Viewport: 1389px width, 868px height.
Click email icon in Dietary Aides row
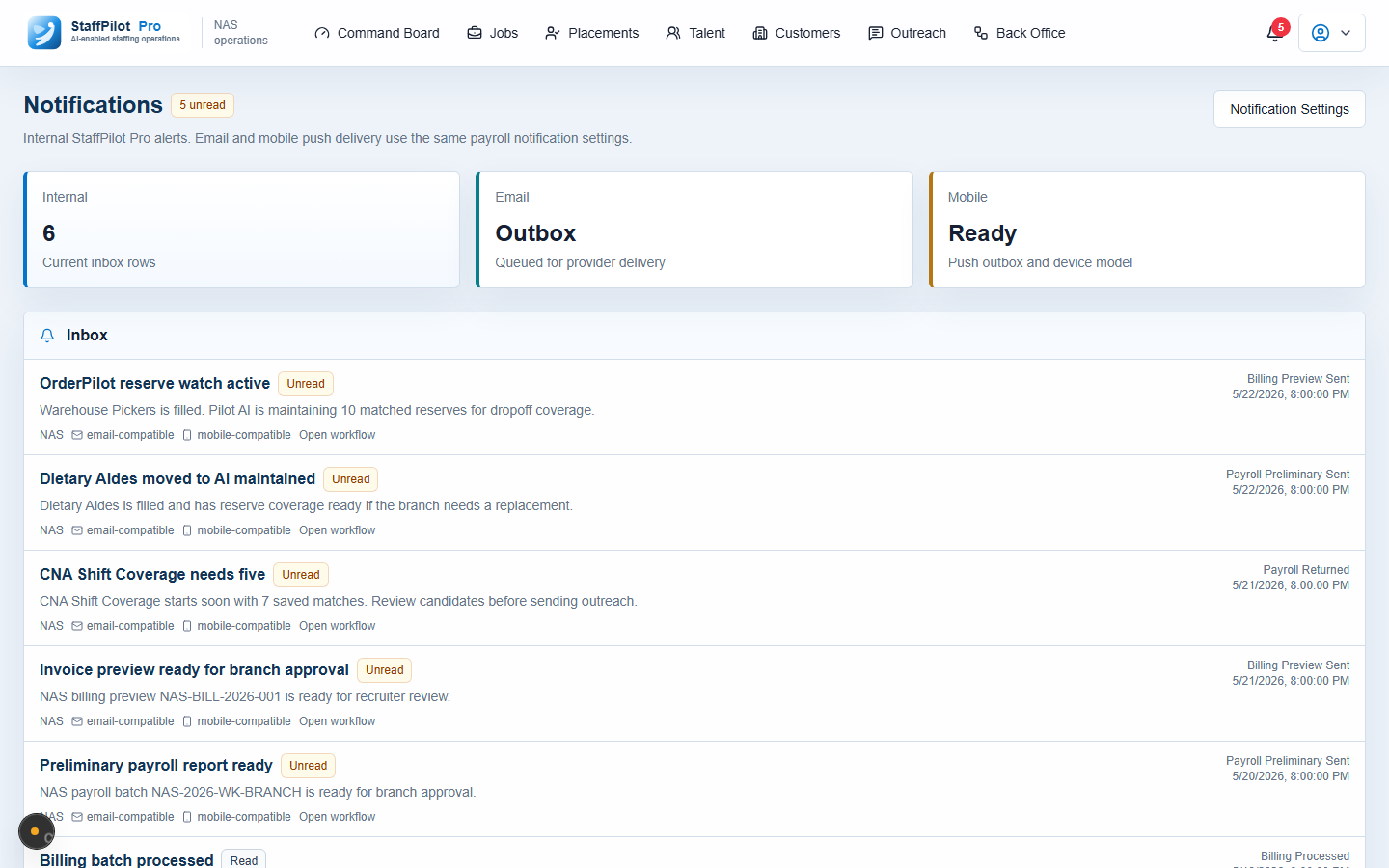click(77, 530)
